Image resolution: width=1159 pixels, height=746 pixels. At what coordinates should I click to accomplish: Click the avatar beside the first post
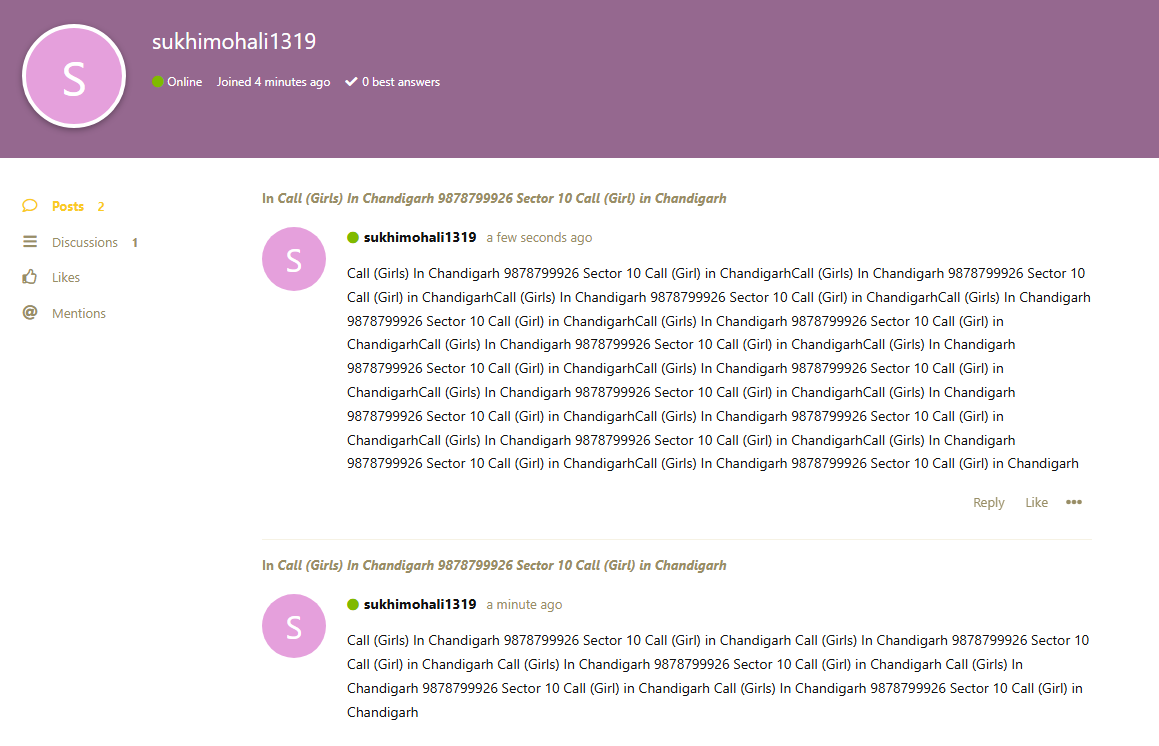coord(294,259)
